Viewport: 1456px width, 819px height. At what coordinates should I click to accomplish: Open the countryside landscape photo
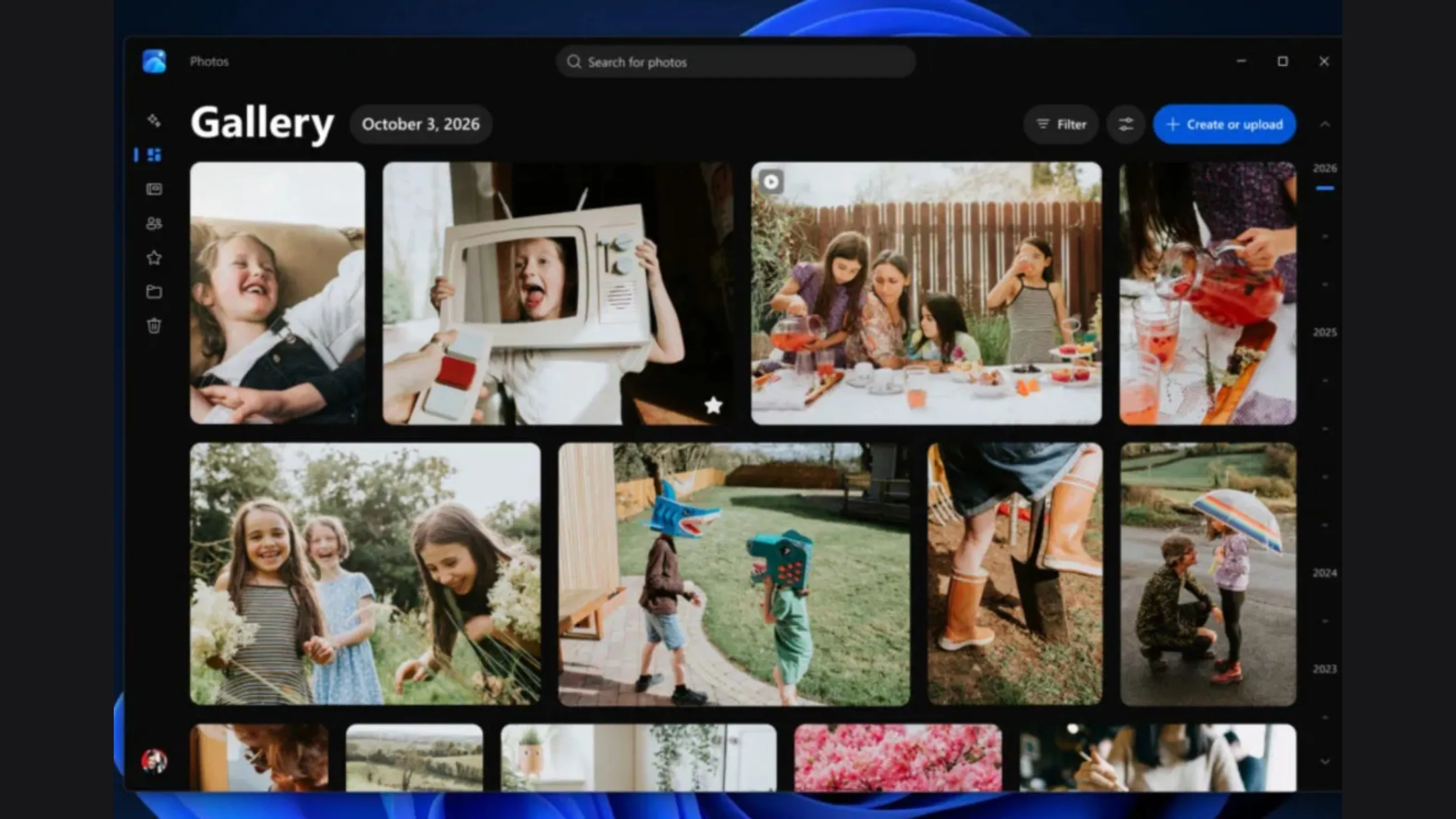pos(415,757)
